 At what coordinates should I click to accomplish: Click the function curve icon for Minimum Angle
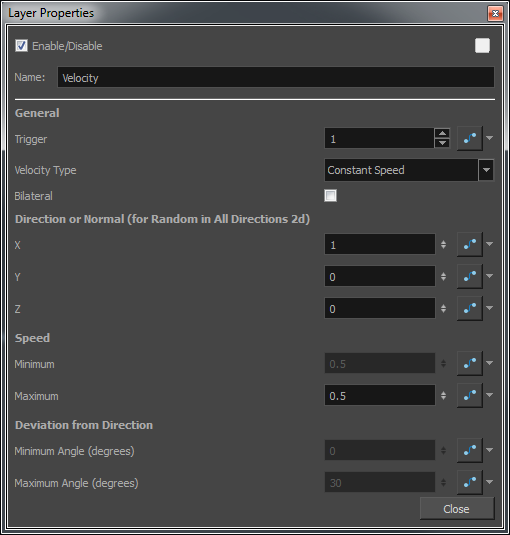click(470, 450)
